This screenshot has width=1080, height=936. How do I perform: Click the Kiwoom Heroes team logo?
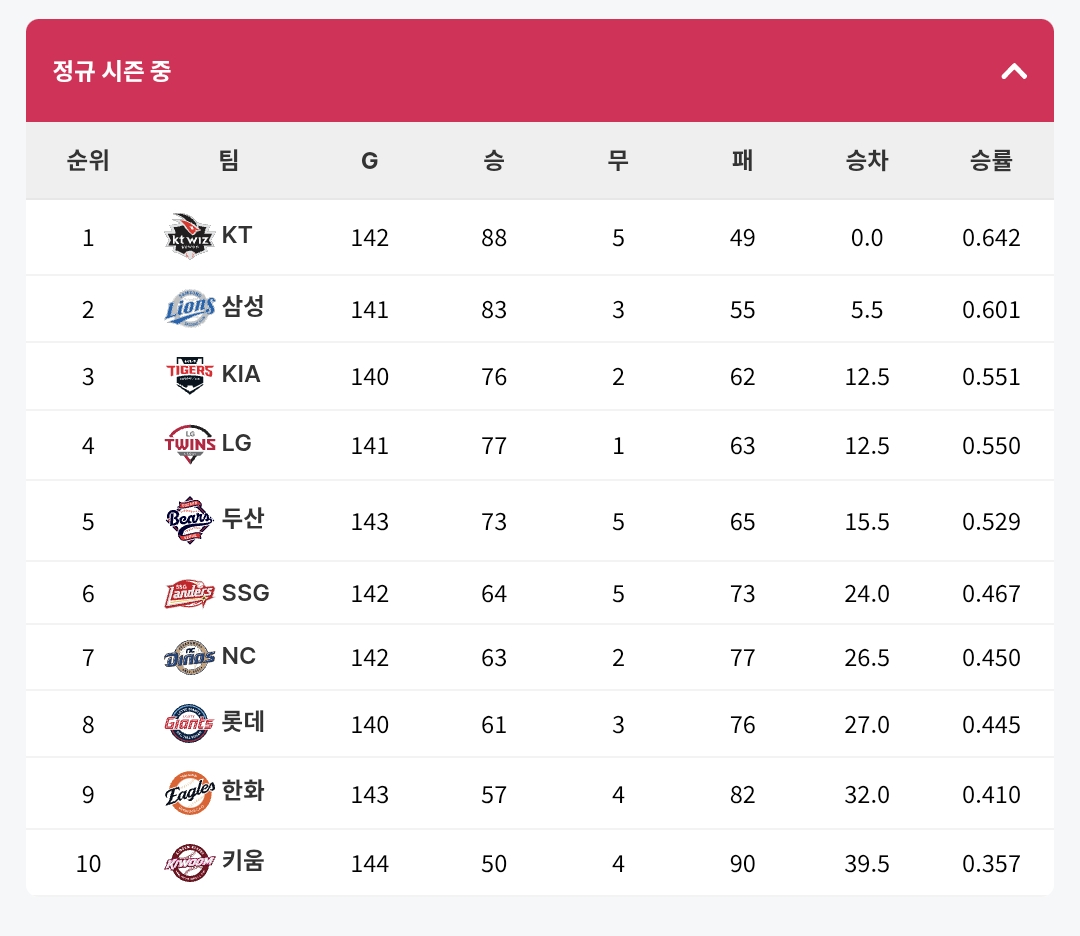[x=189, y=862]
